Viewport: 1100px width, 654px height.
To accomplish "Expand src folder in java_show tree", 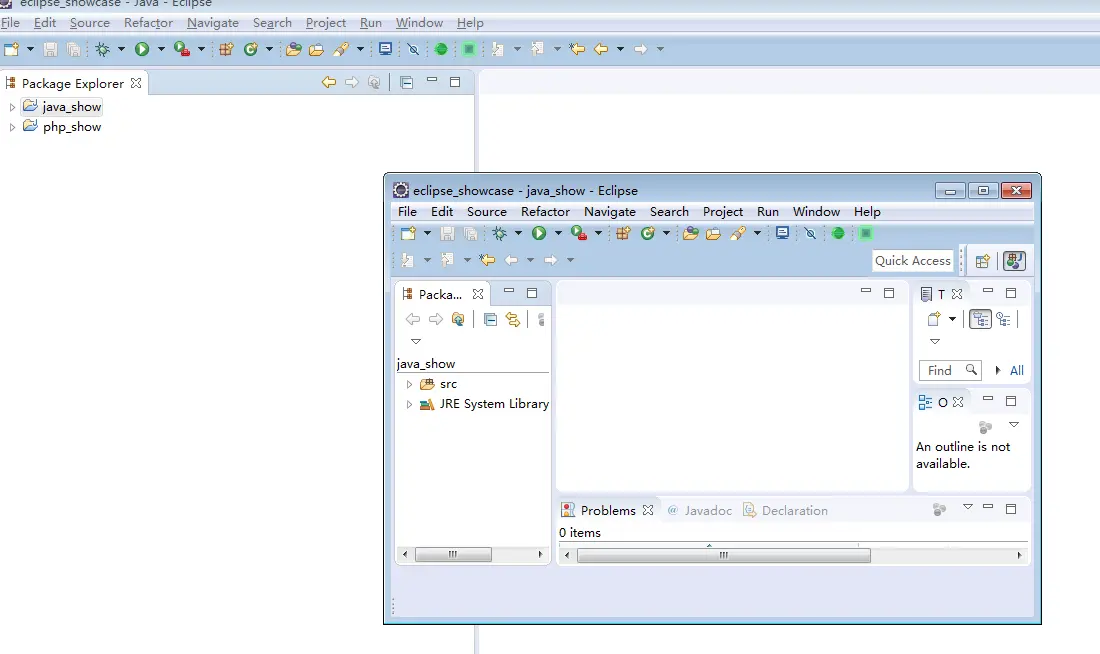I will click(x=409, y=385).
